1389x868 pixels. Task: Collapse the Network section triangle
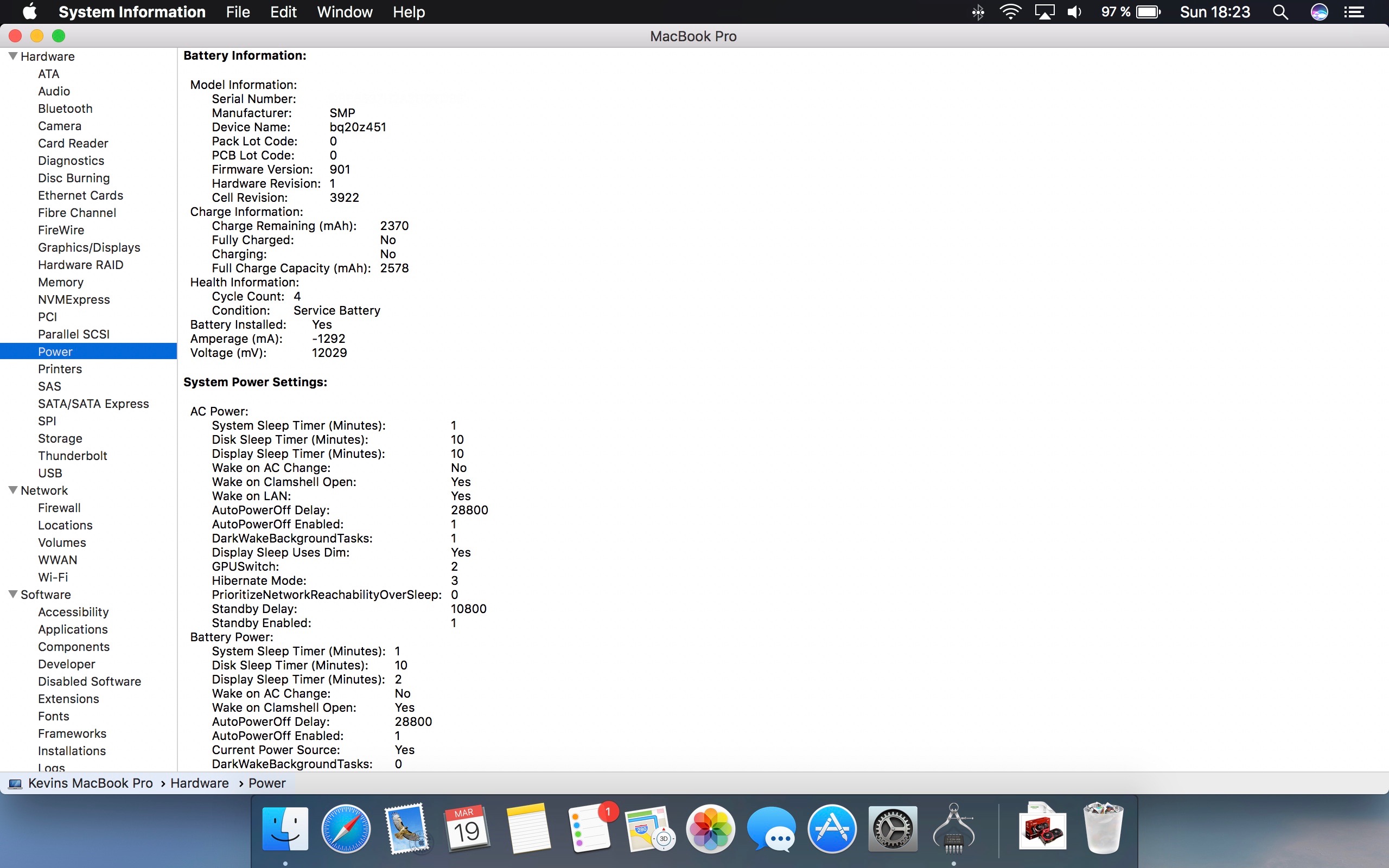tap(13, 490)
